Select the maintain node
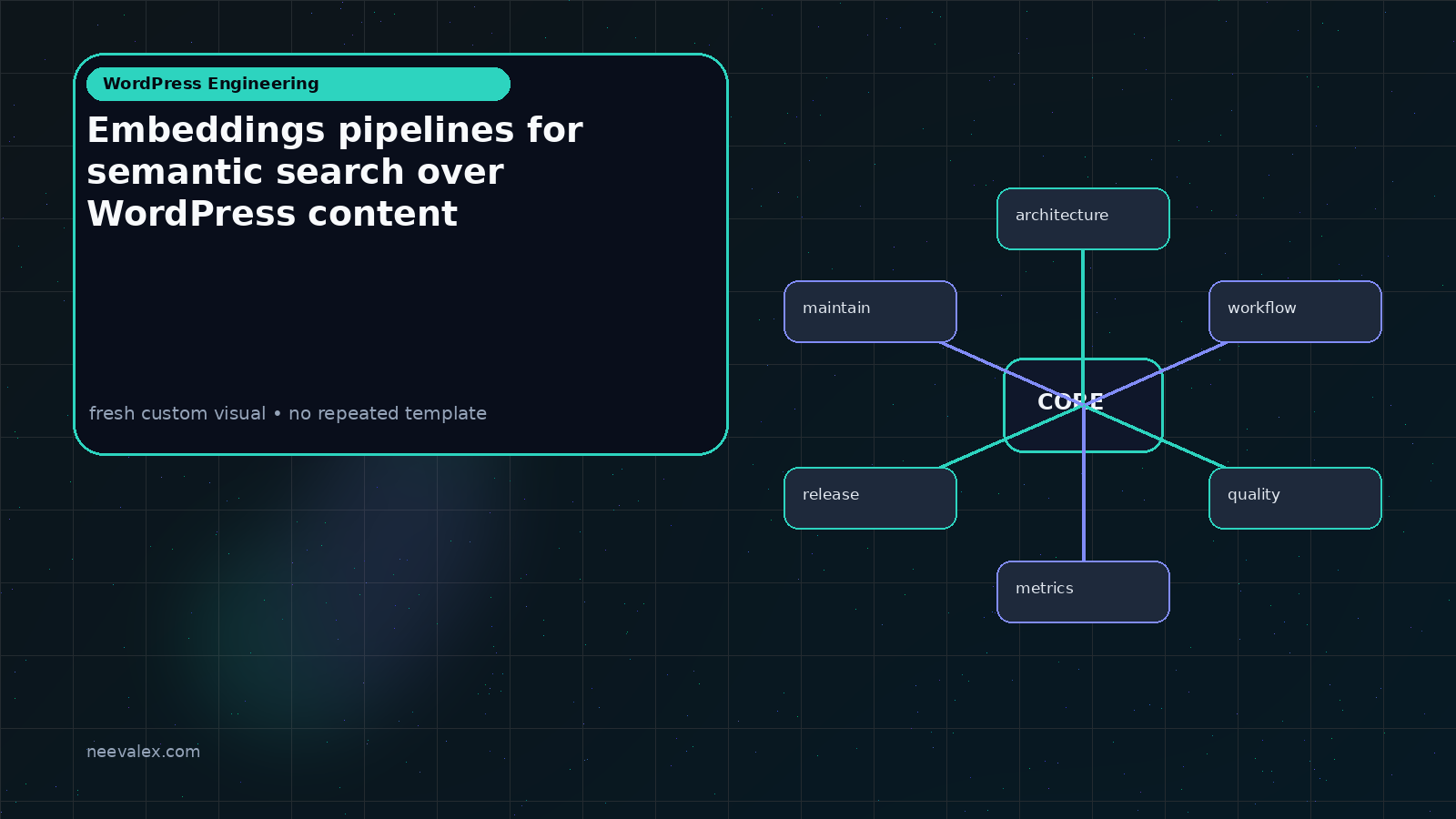This screenshot has width=1456, height=819. 870,311
